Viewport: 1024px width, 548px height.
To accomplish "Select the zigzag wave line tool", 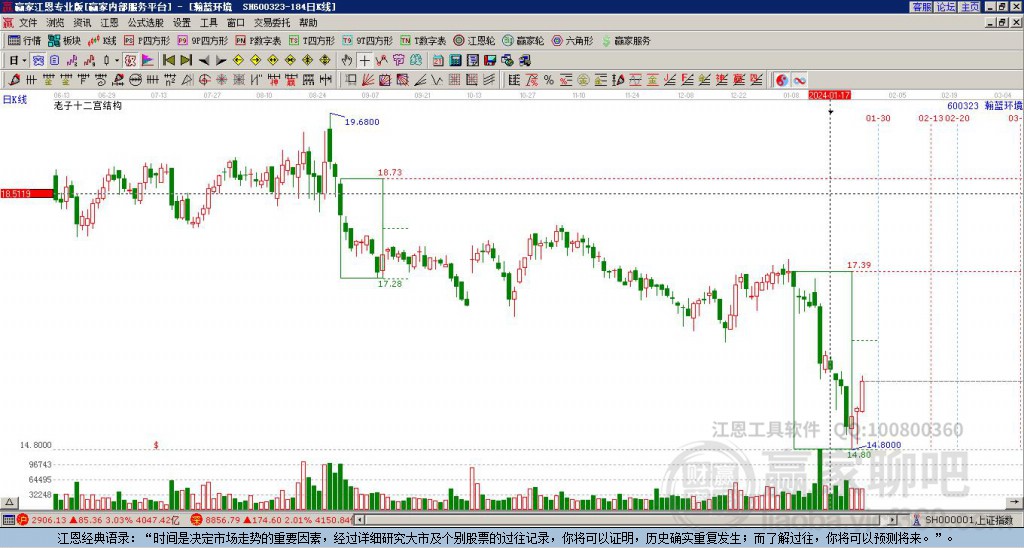I will click(437, 80).
